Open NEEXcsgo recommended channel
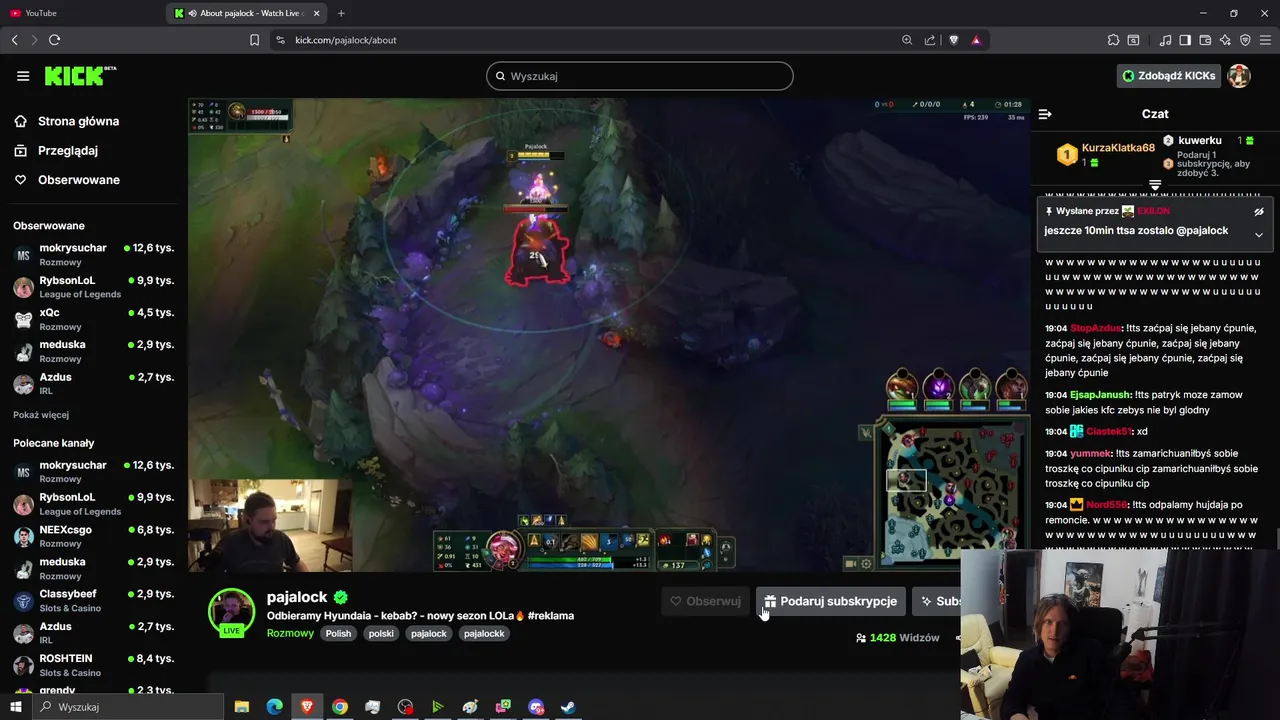 (94, 536)
